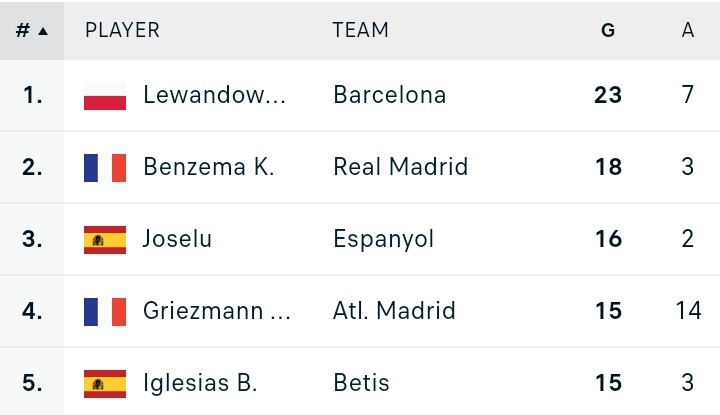
Task: Click France flag beside Benzema K.
Action: click(105, 168)
